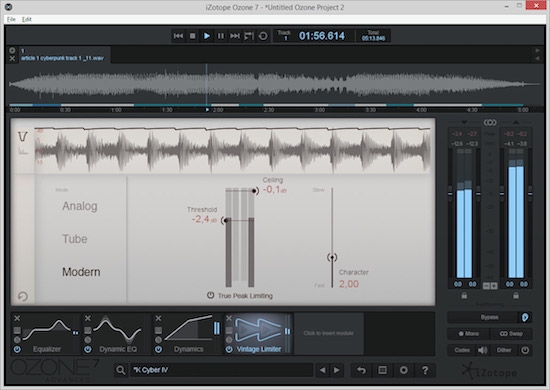Click the speaker icon beside Codec
This screenshot has height=390, width=550.
[x=483, y=350]
